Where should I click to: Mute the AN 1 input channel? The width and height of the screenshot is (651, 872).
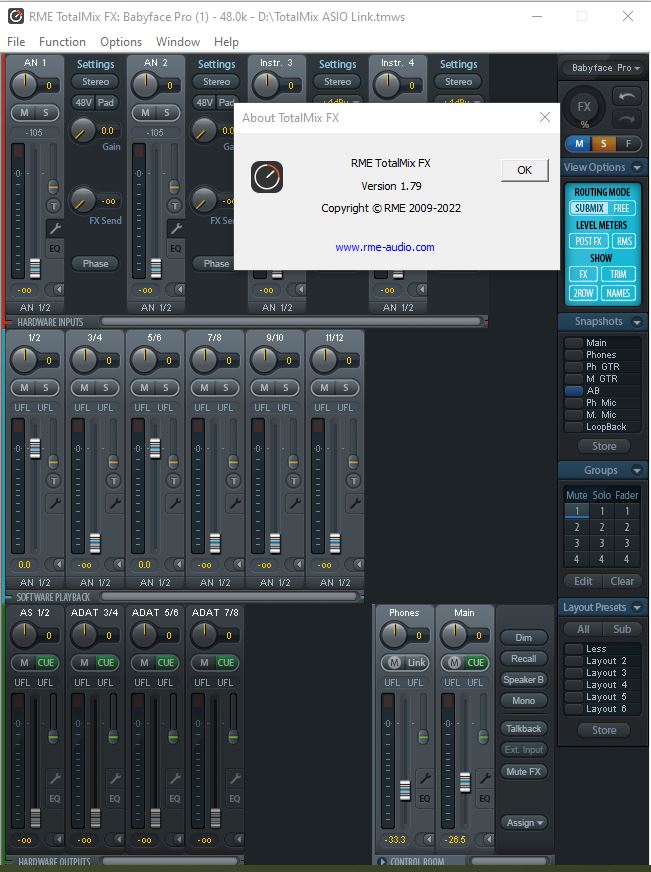(x=24, y=113)
